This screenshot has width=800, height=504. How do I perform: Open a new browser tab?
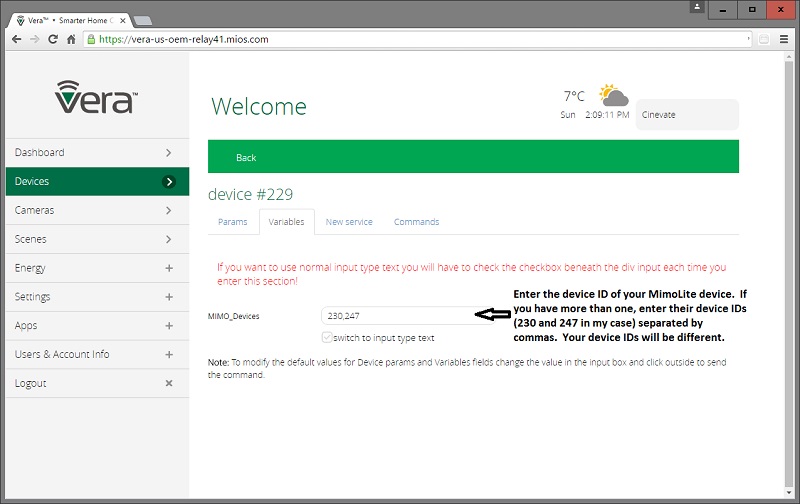[x=143, y=20]
